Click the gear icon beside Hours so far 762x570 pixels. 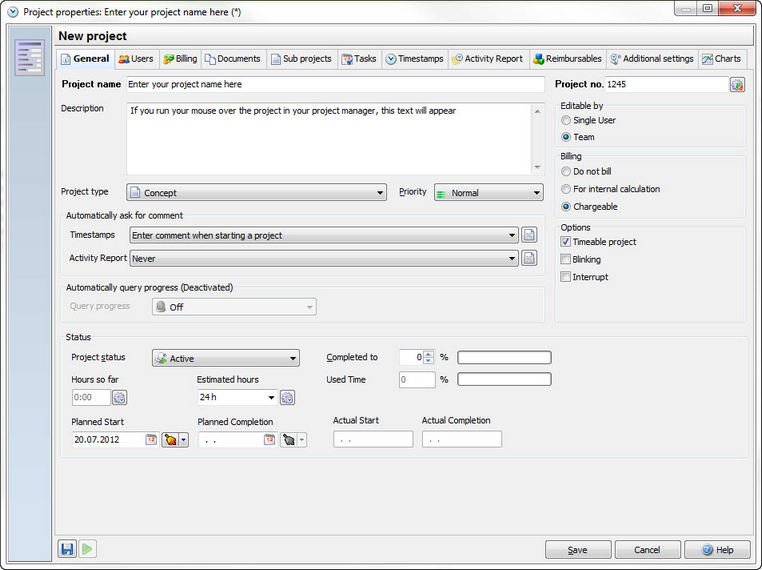120,397
